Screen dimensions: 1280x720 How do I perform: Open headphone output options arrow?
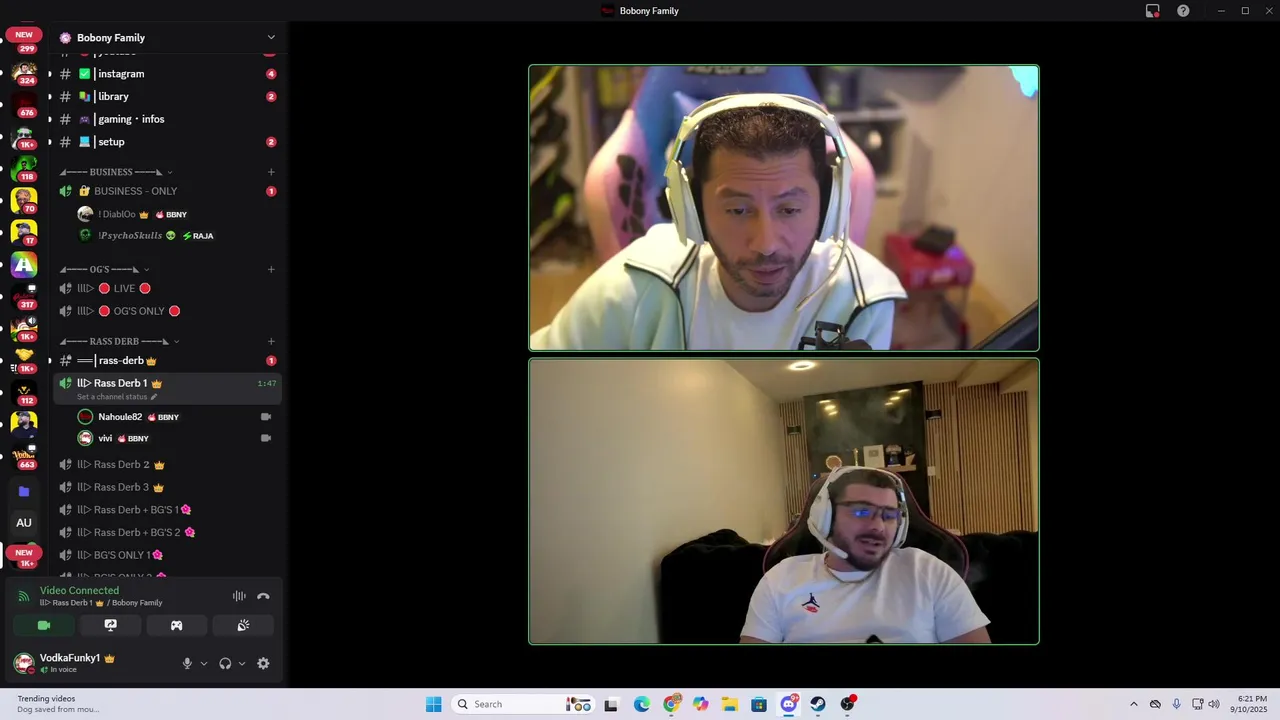click(242, 663)
